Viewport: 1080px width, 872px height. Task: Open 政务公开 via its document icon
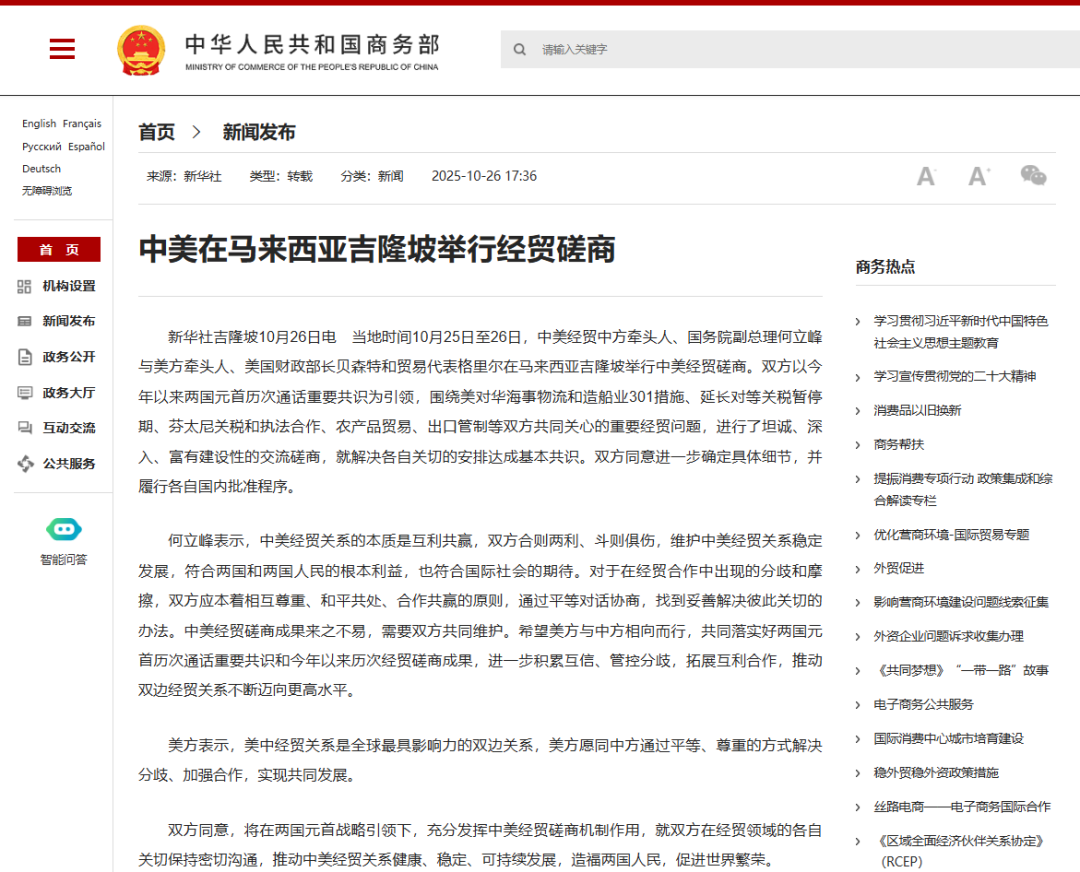coord(23,356)
